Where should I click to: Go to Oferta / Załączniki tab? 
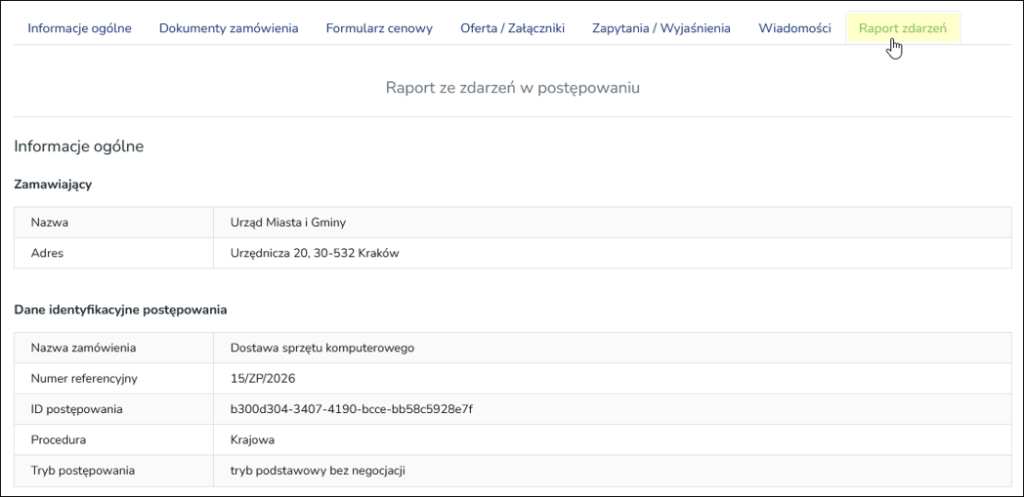[x=513, y=28]
